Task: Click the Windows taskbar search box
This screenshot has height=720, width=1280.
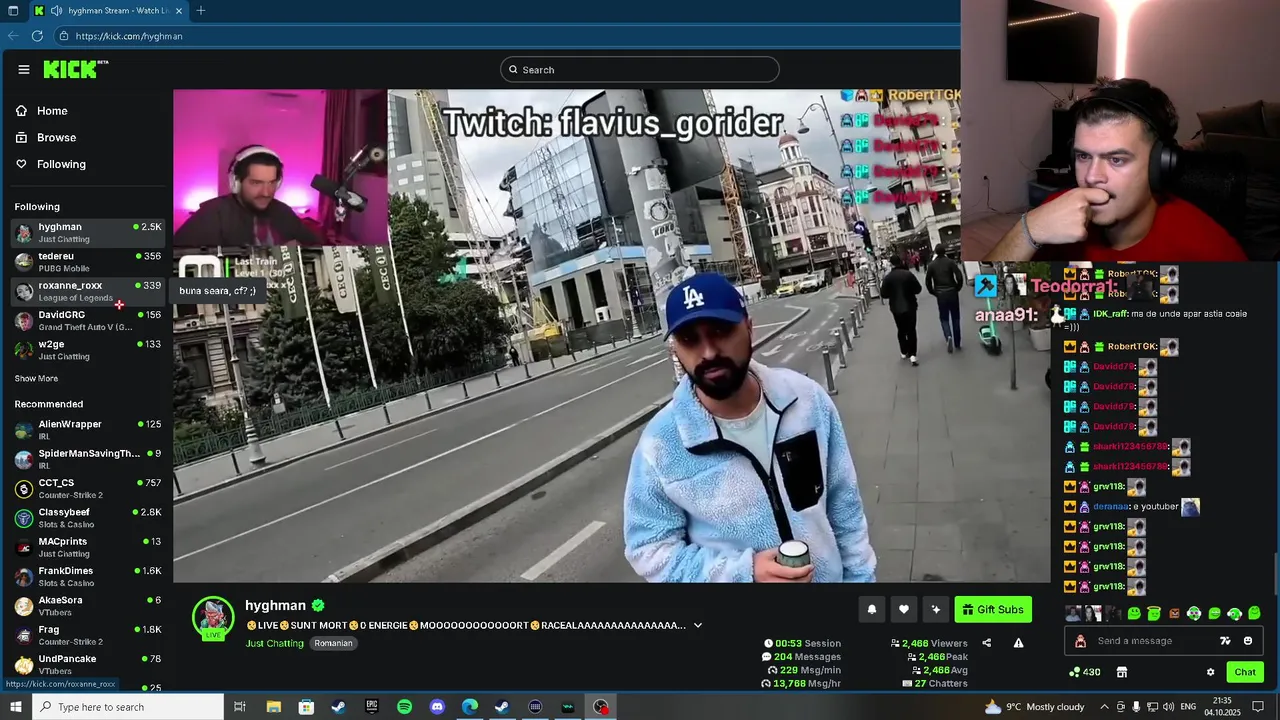Action: [x=127, y=707]
